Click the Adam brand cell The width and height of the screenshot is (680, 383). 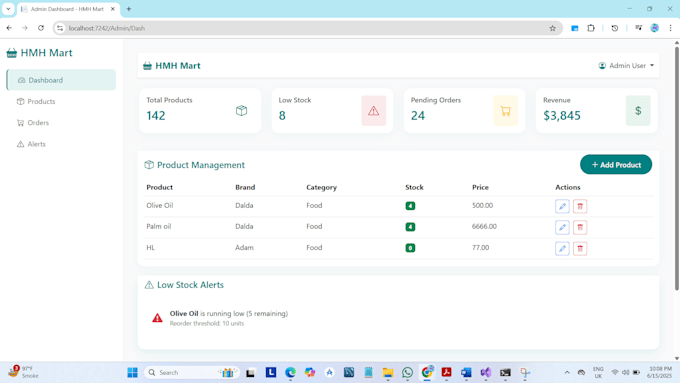tap(244, 248)
